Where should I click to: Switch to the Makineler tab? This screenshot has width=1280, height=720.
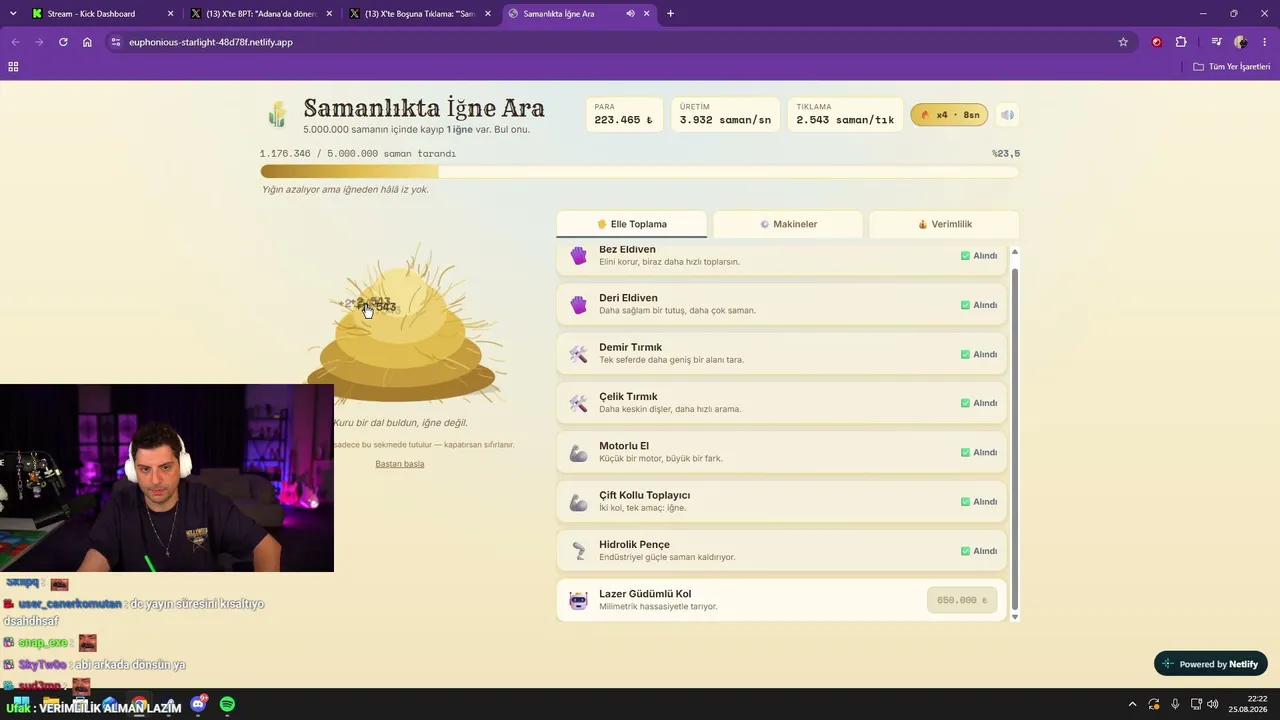point(788,224)
